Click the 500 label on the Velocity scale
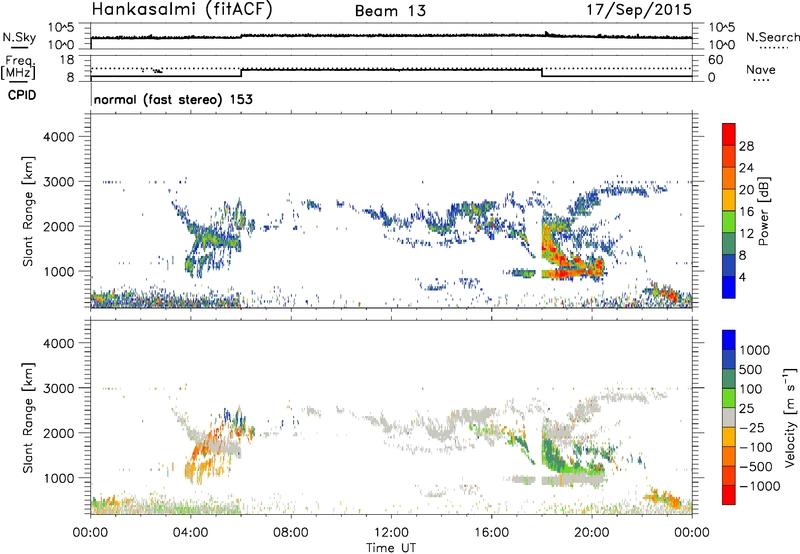Image resolution: width=800 pixels, height=554 pixels. point(751,370)
